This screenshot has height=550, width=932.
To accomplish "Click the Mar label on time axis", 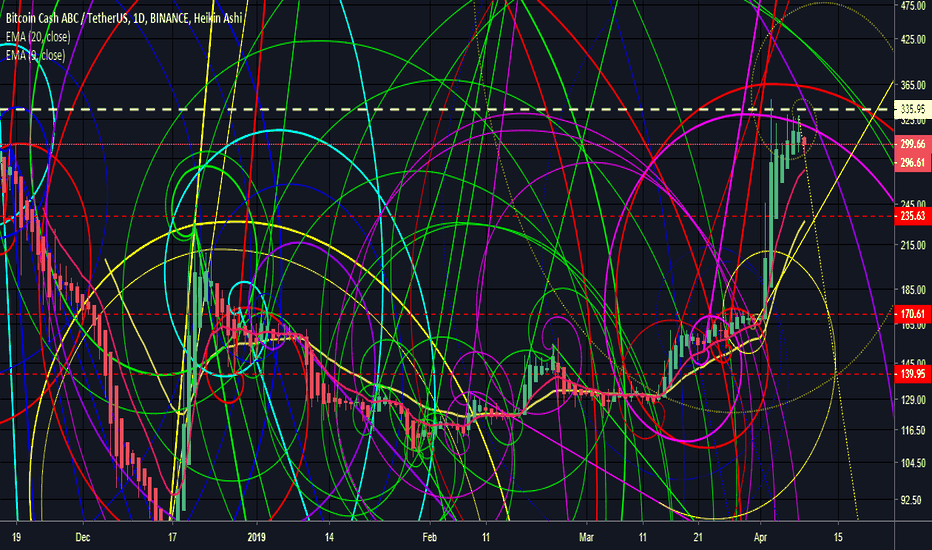I will point(586,538).
